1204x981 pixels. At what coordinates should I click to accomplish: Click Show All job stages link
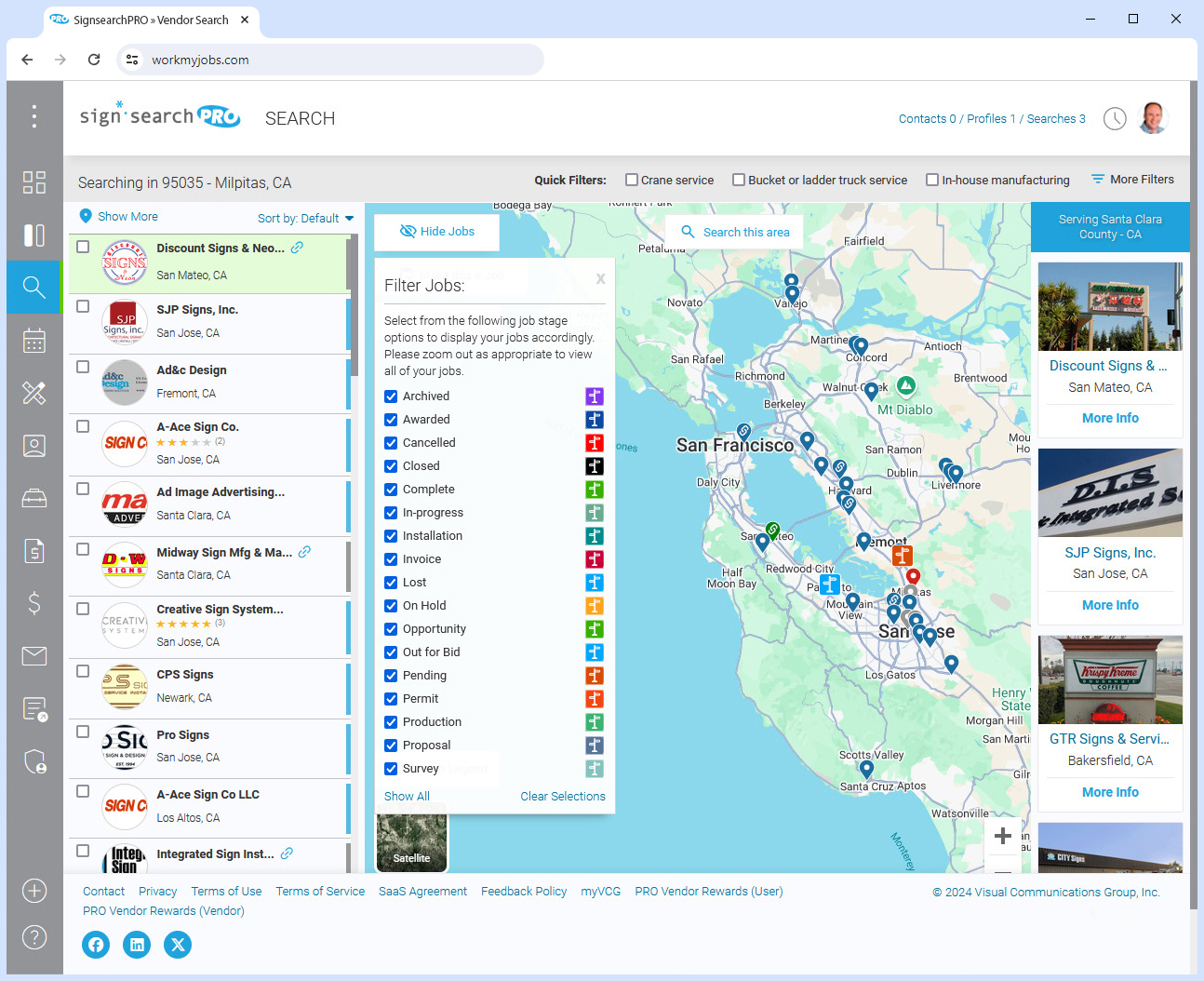click(407, 797)
